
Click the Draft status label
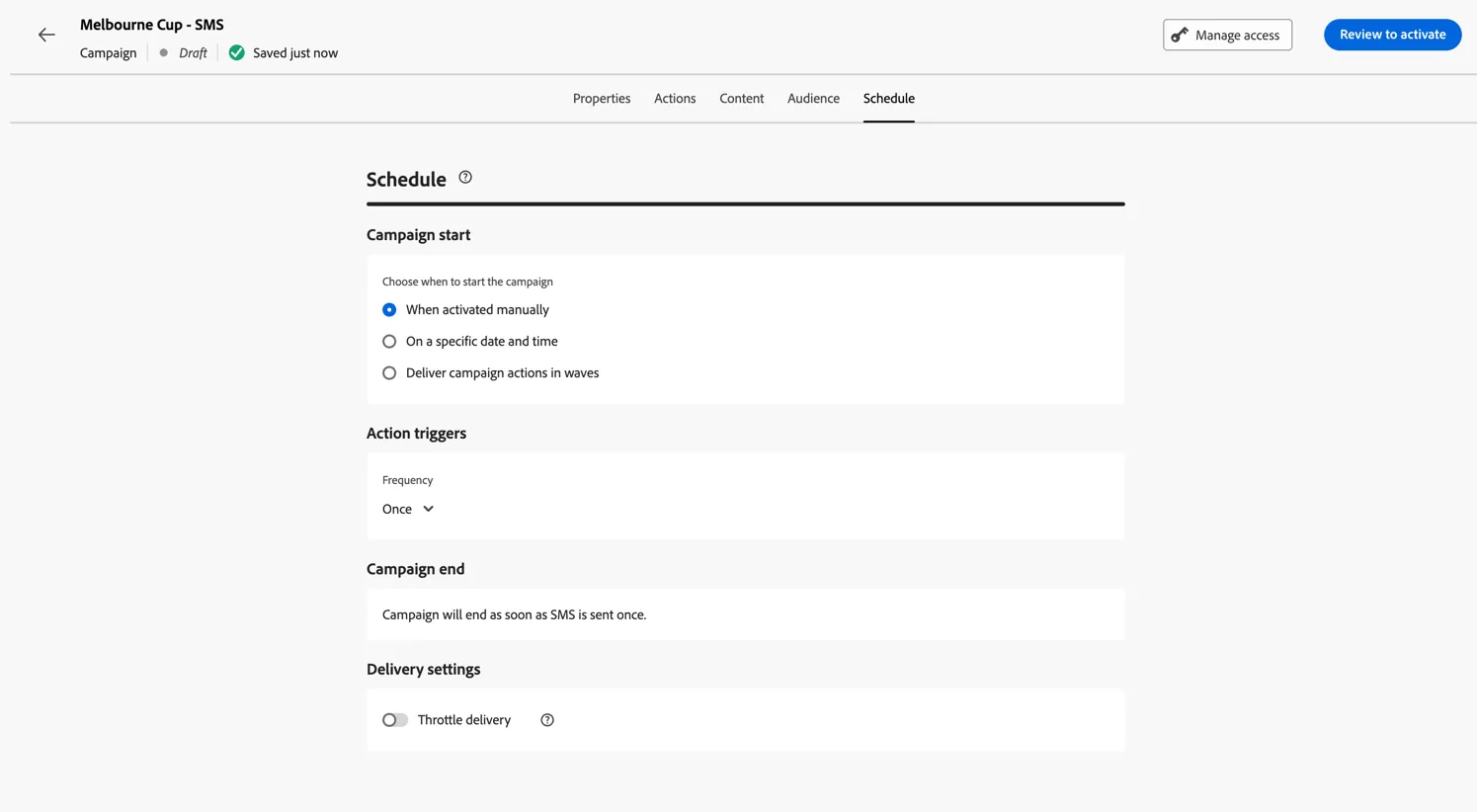(193, 53)
